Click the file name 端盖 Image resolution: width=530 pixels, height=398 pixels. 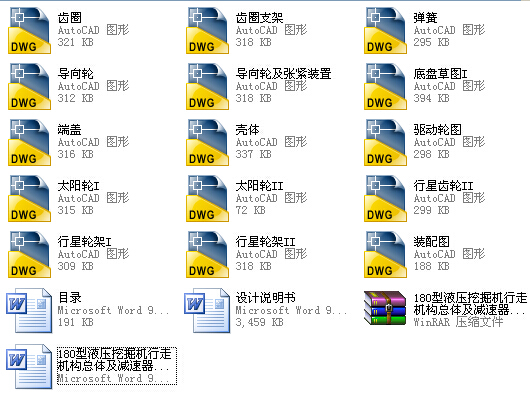(x=70, y=130)
